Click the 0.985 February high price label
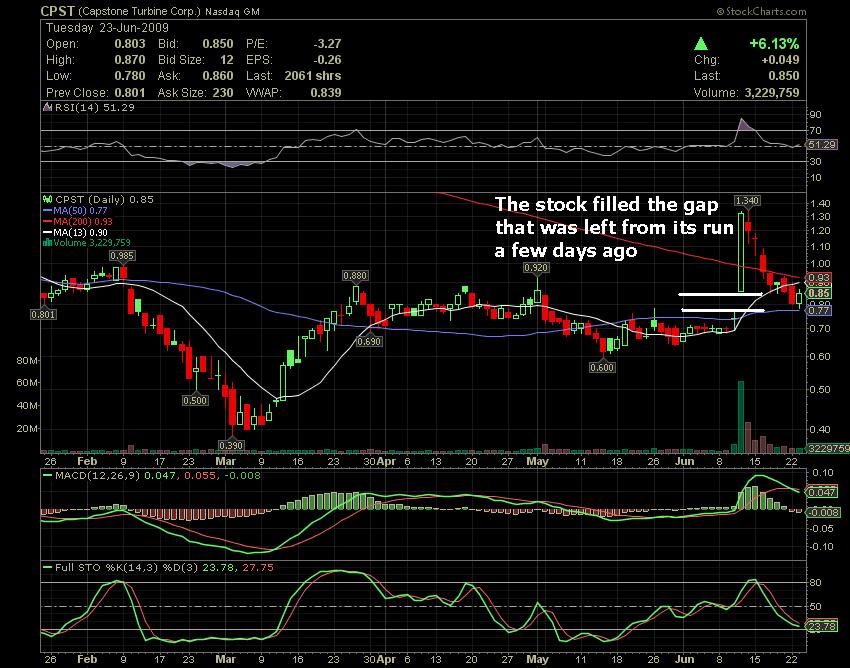Screen dimensions: 850x668 122,255
